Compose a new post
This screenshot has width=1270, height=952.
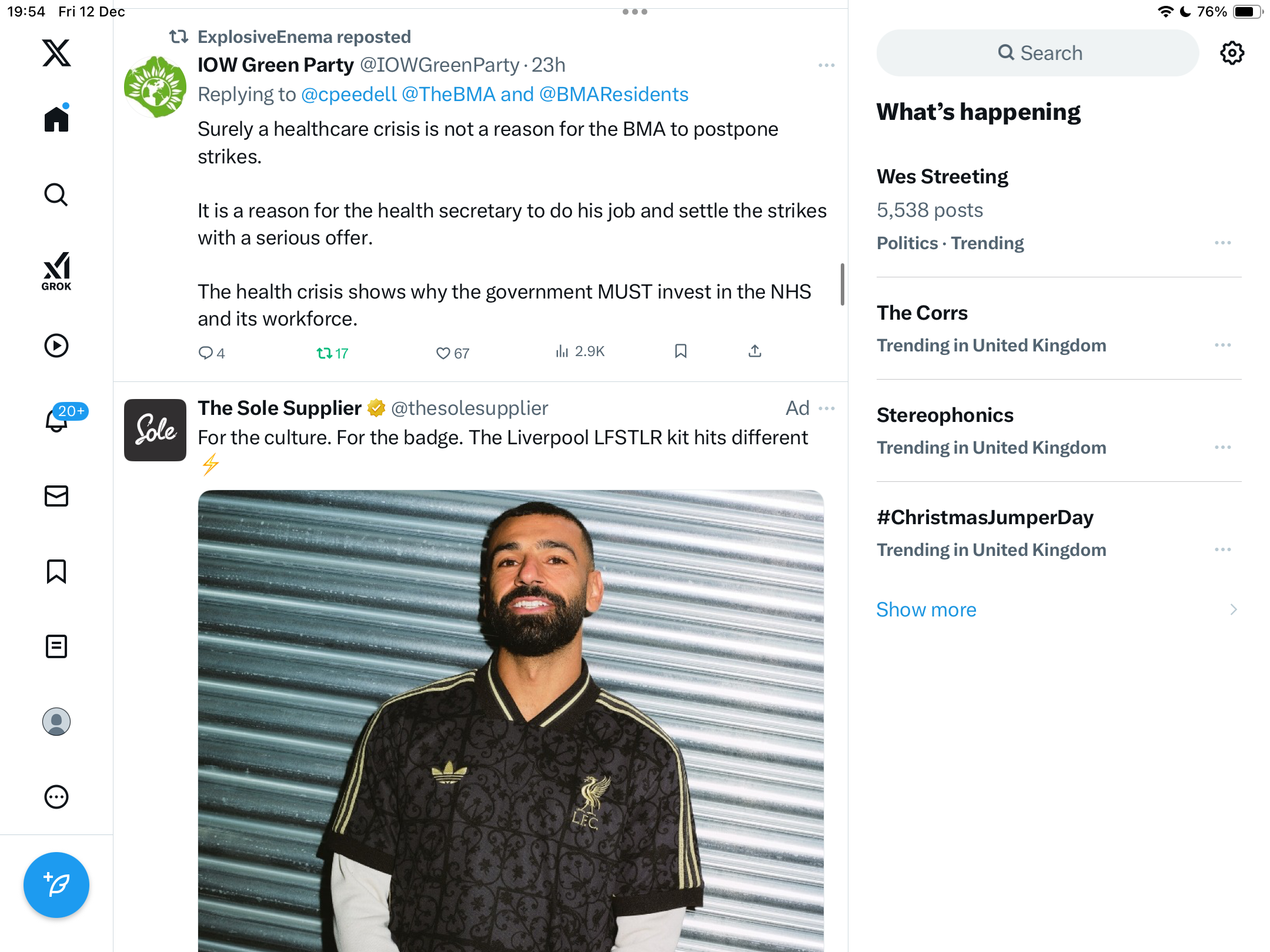click(x=56, y=884)
